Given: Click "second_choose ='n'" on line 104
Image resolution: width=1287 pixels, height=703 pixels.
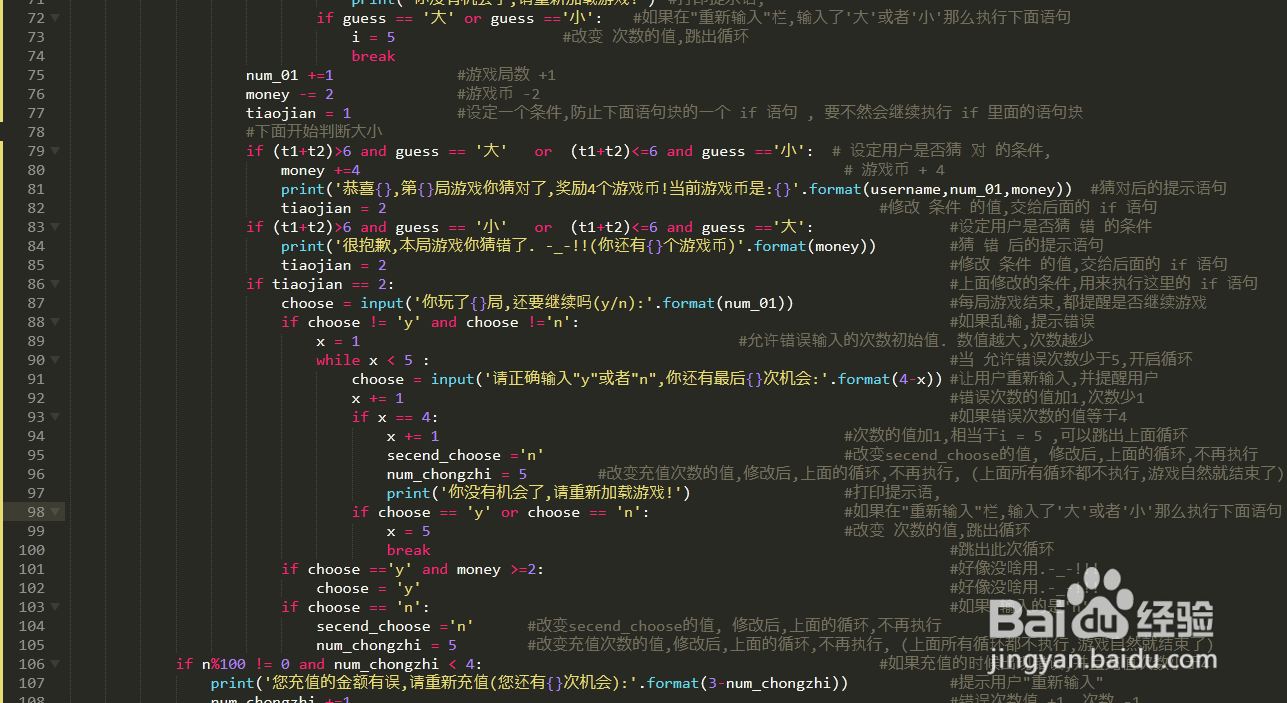Looking at the screenshot, I should pyautogui.click(x=396, y=626).
